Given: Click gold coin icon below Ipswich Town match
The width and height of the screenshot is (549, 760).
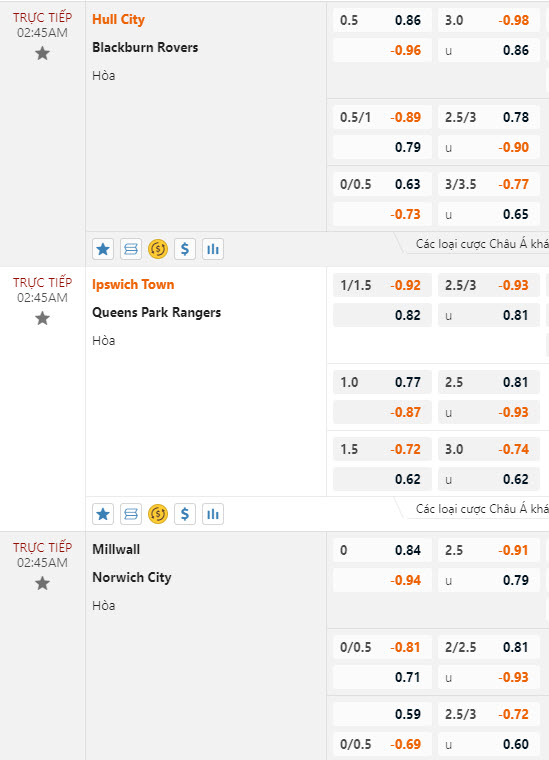Looking at the screenshot, I should [158, 514].
